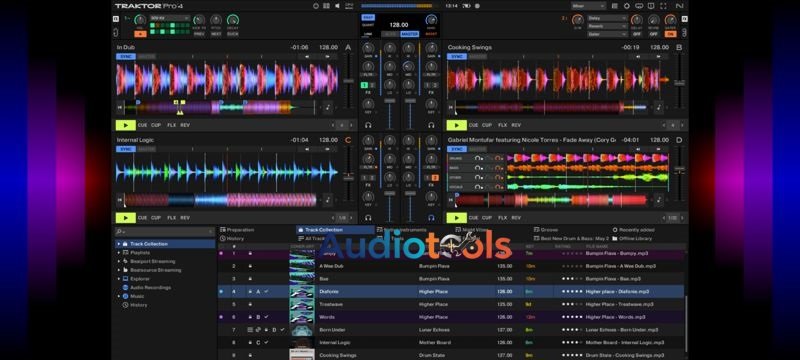Toggle headphone cue for channel B
The width and height of the screenshot is (800, 360).
pos(432,125)
